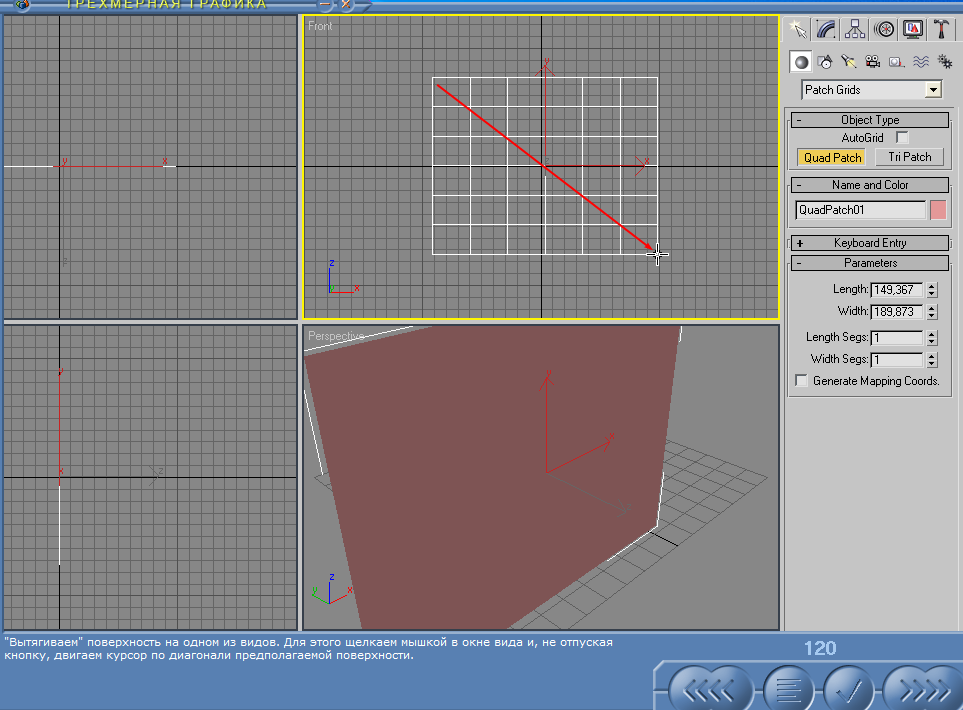Go to next tutorial step
Screen dimensions: 963x710
point(922,691)
